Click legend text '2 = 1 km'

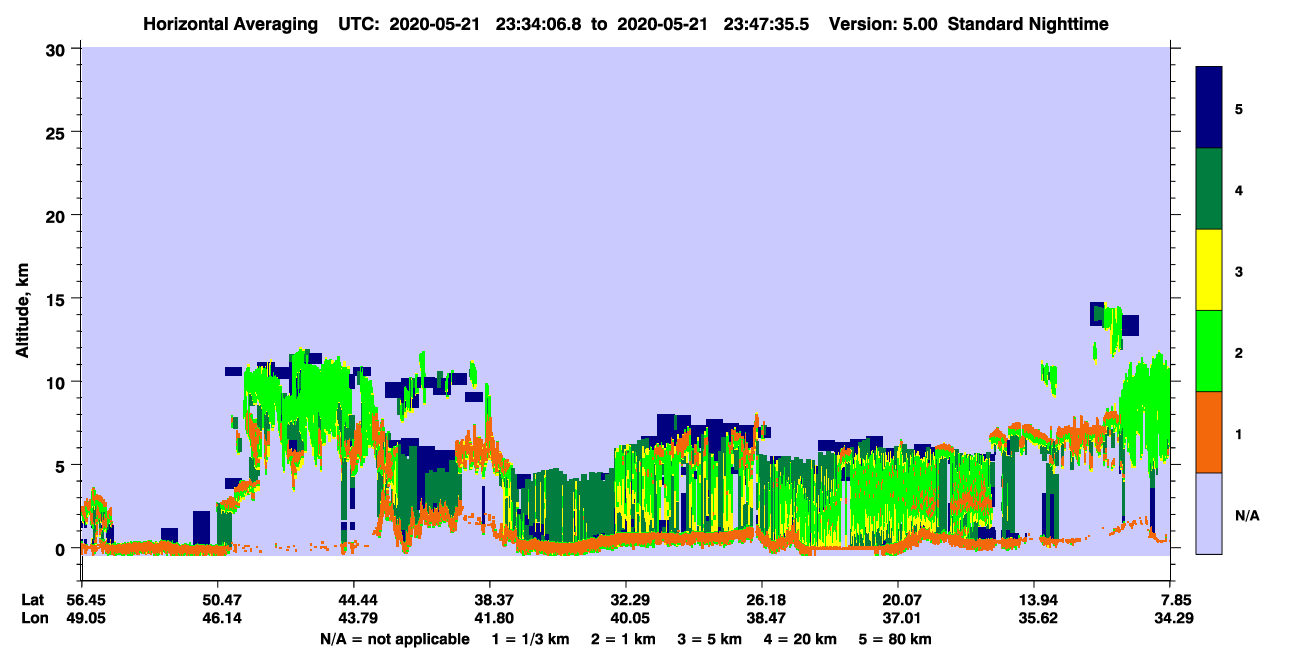pos(623,639)
